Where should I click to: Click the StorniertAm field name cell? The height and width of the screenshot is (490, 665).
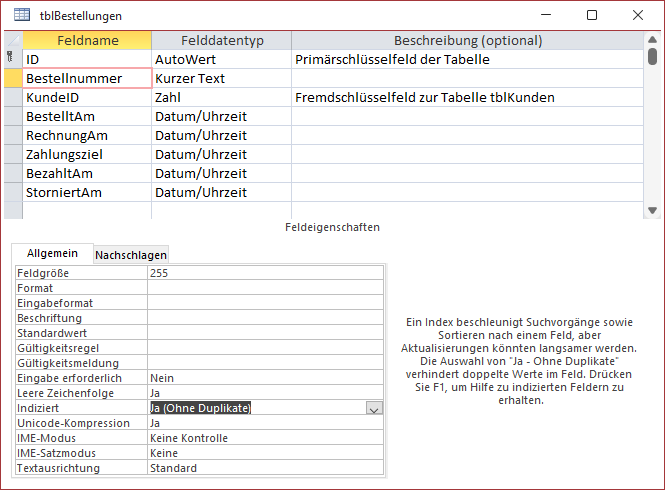[87, 193]
